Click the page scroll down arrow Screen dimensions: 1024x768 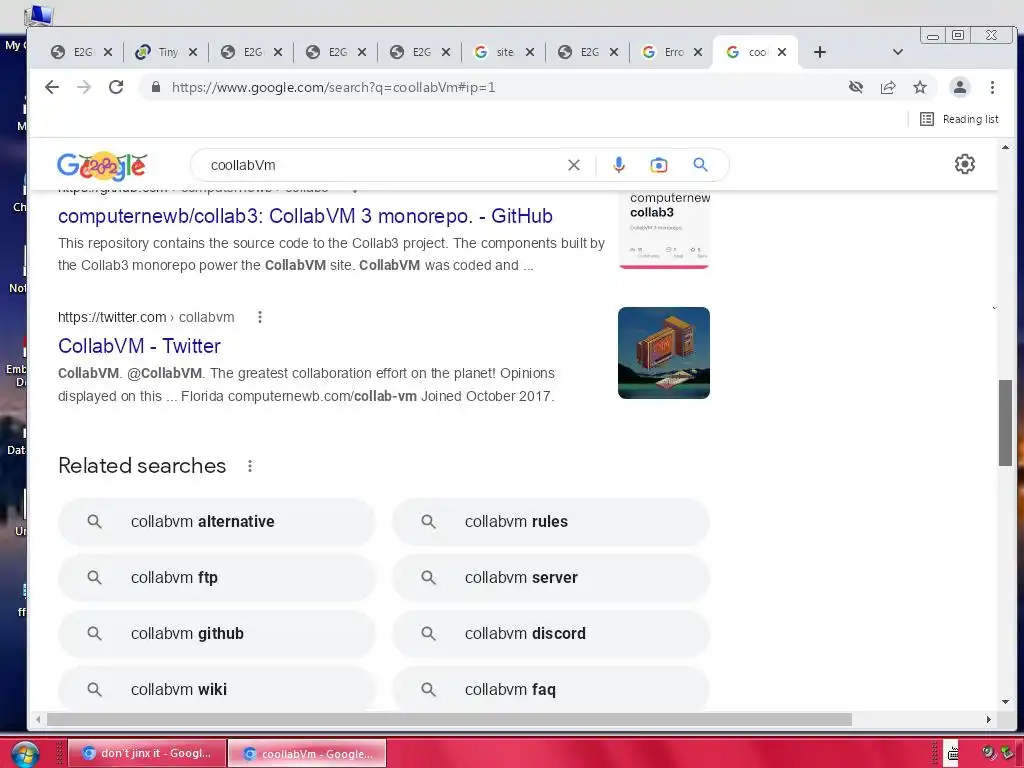pos(1005,702)
